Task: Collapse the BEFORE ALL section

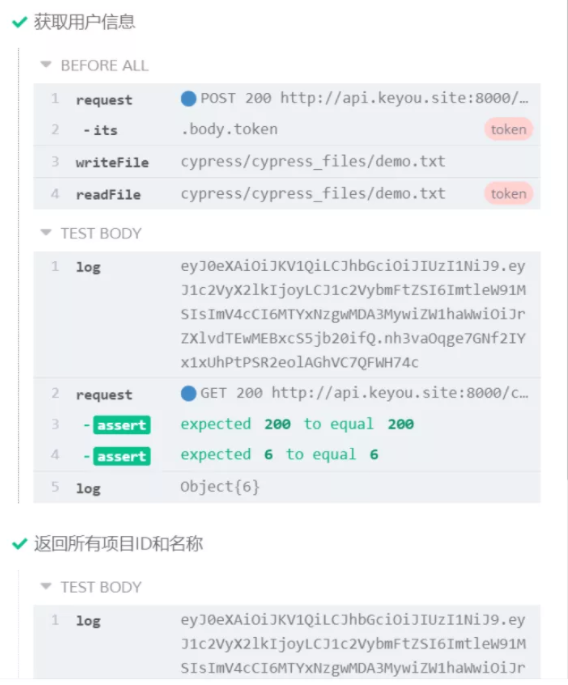Action: point(46,65)
